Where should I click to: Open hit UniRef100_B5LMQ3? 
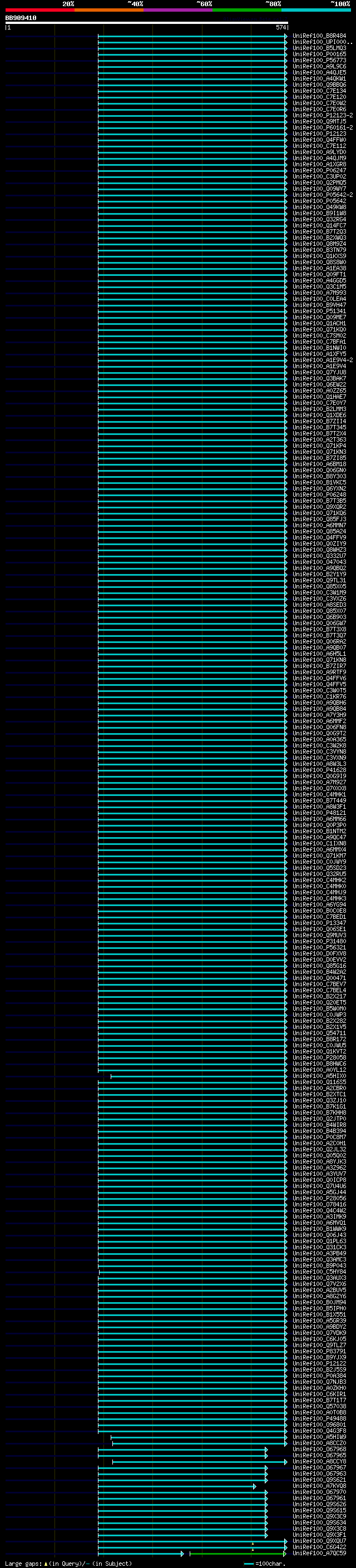319,48
